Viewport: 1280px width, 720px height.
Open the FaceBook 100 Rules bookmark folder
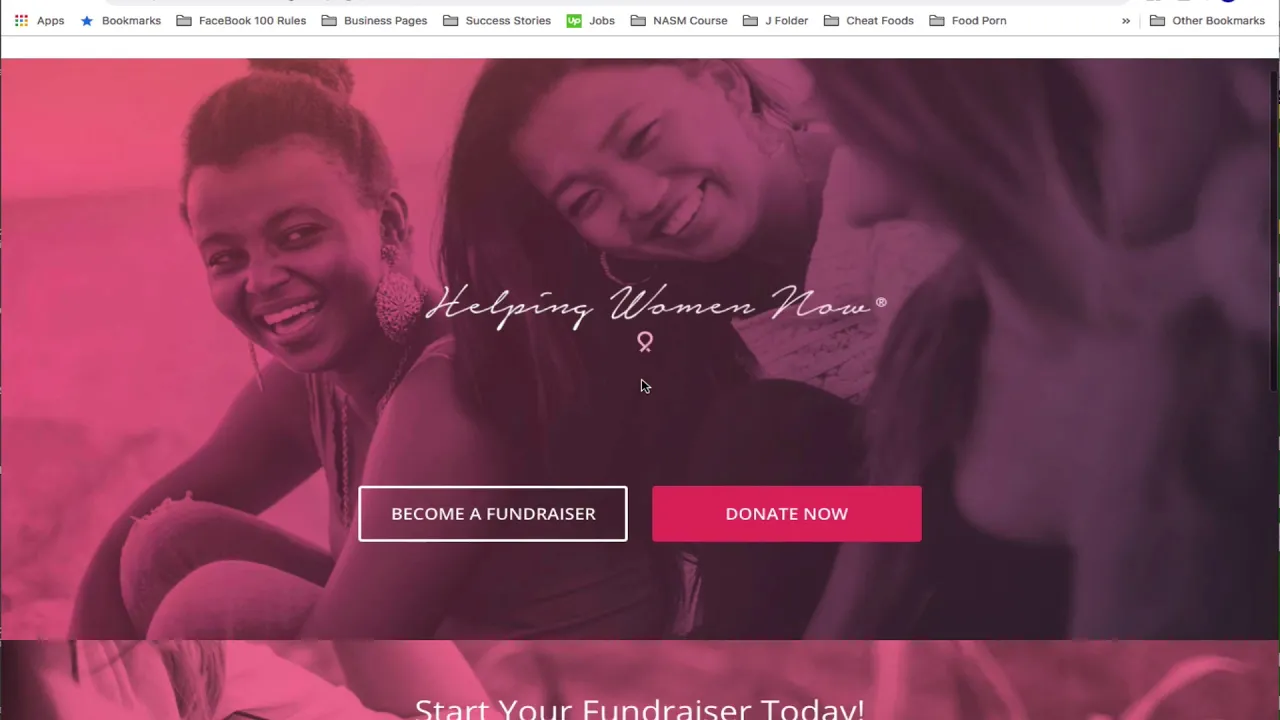241,20
